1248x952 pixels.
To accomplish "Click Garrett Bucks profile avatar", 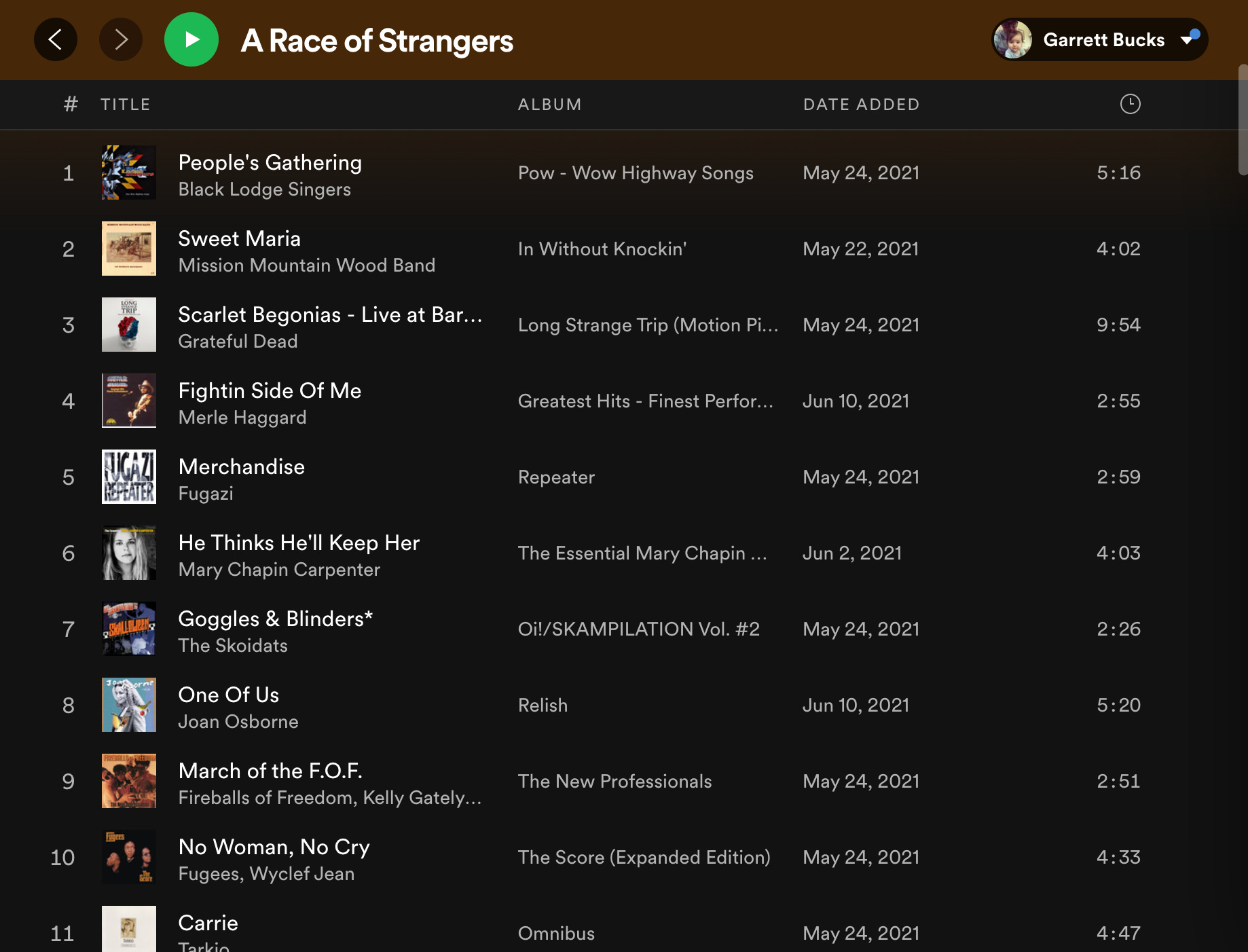I will 1013,39.
